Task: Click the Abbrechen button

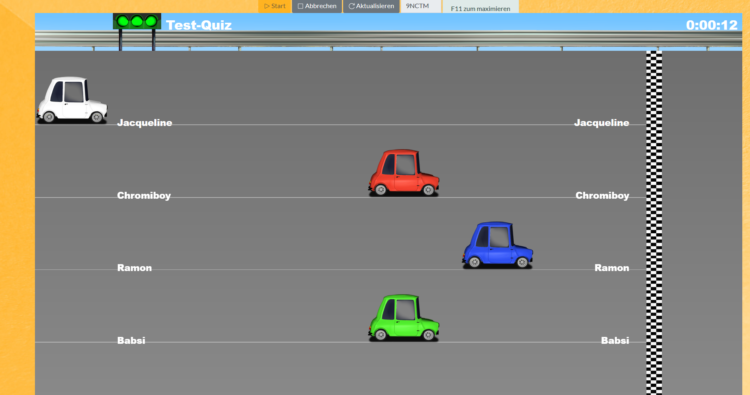Action: [x=317, y=6]
